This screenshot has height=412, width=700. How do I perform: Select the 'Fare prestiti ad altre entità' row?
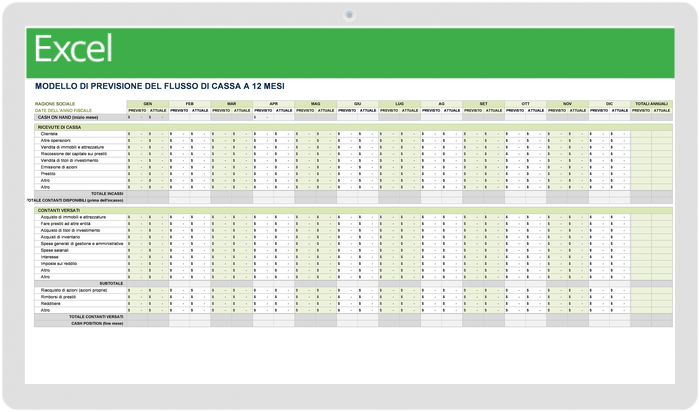66,224
